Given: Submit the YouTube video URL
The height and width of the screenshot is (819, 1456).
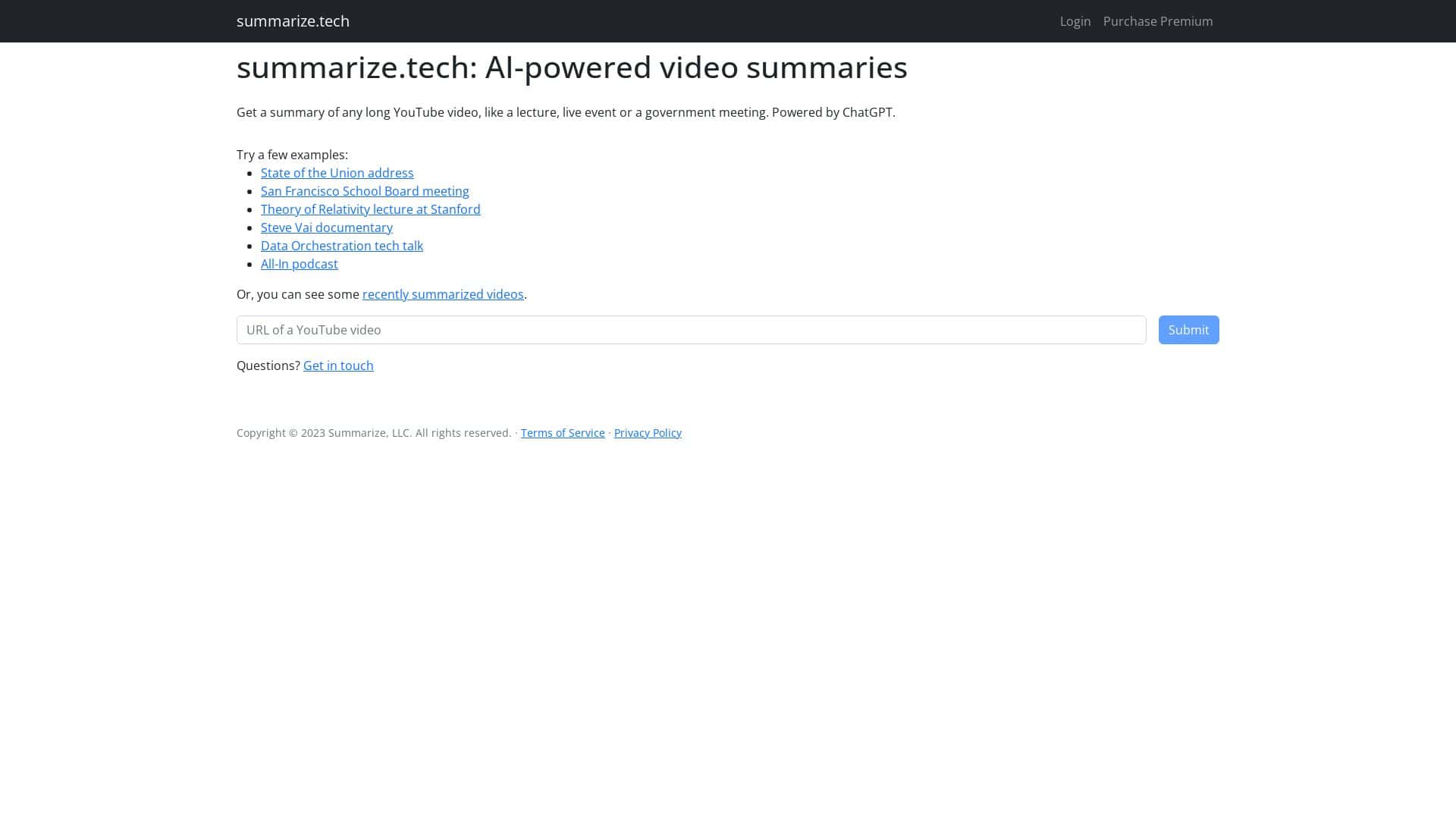Looking at the screenshot, I should point(1188,330).
